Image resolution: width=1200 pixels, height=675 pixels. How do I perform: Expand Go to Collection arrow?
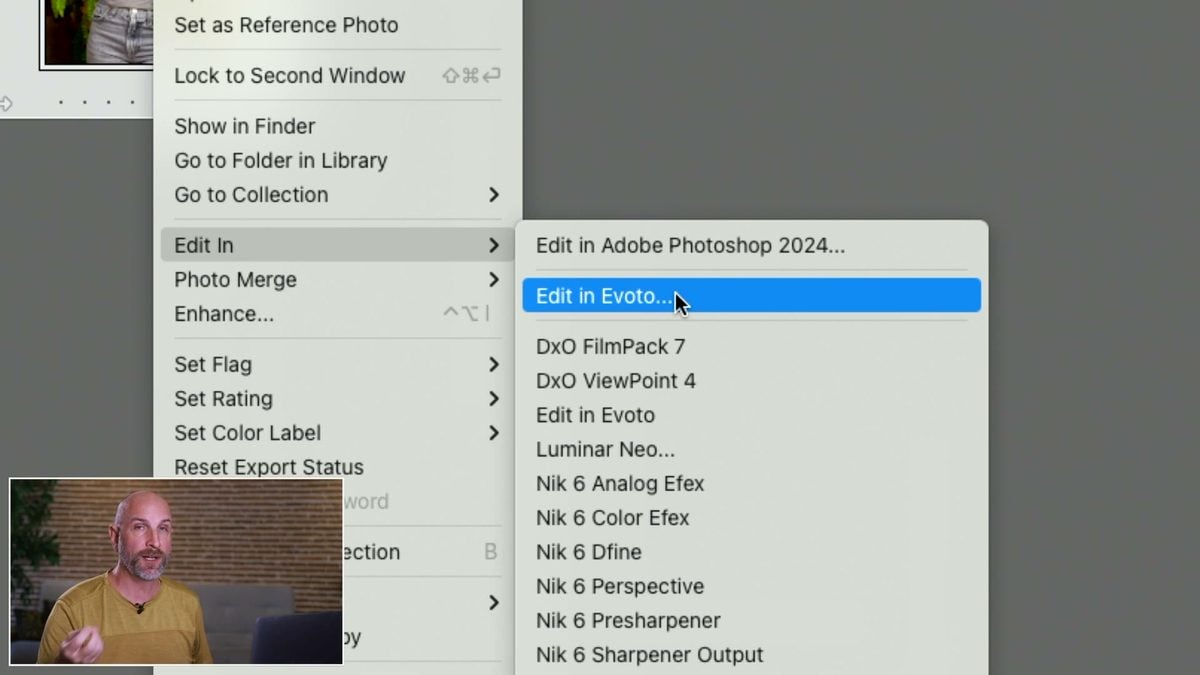[x=494, y=195]
